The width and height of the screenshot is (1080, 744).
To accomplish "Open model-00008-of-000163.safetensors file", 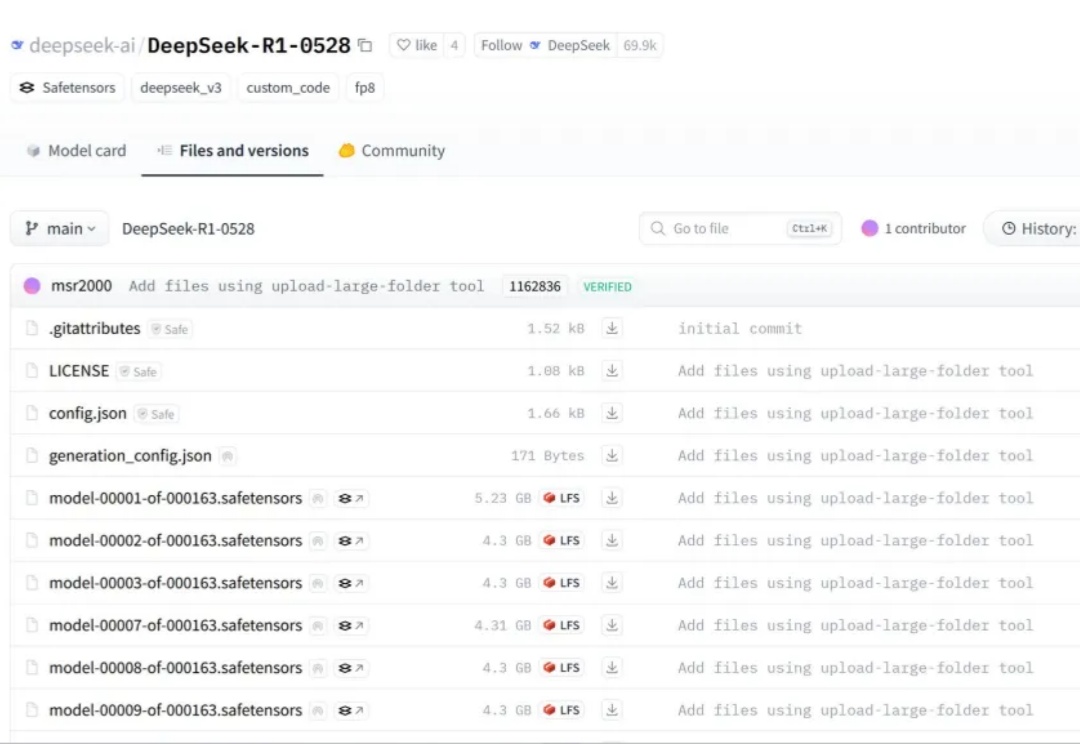I will pos(175,668).
